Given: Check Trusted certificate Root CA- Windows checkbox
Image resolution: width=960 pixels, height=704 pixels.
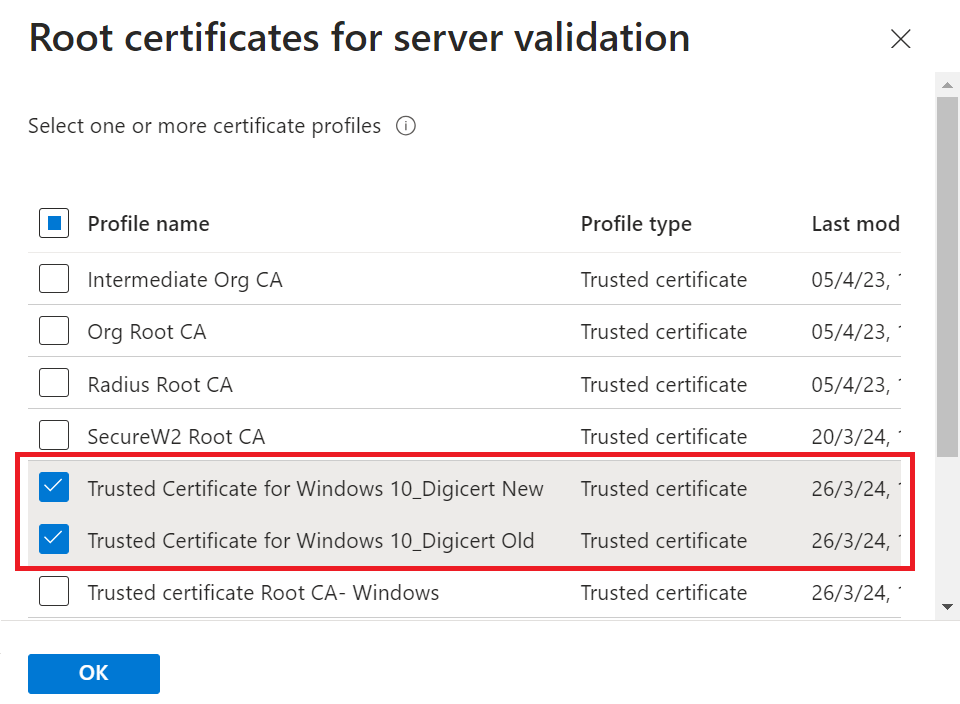Looking at the screenshot, I should (x=54, y=591).
